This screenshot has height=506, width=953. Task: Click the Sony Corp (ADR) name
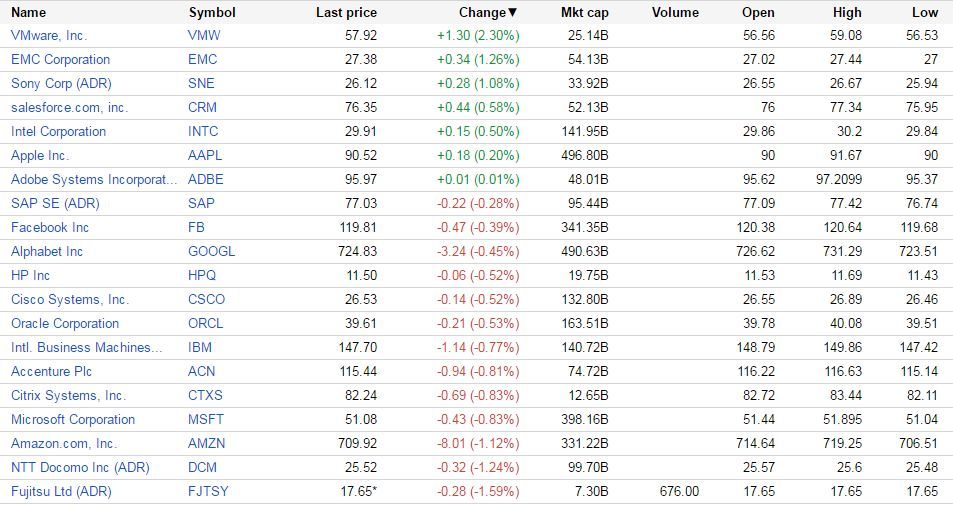coord(60,83)
